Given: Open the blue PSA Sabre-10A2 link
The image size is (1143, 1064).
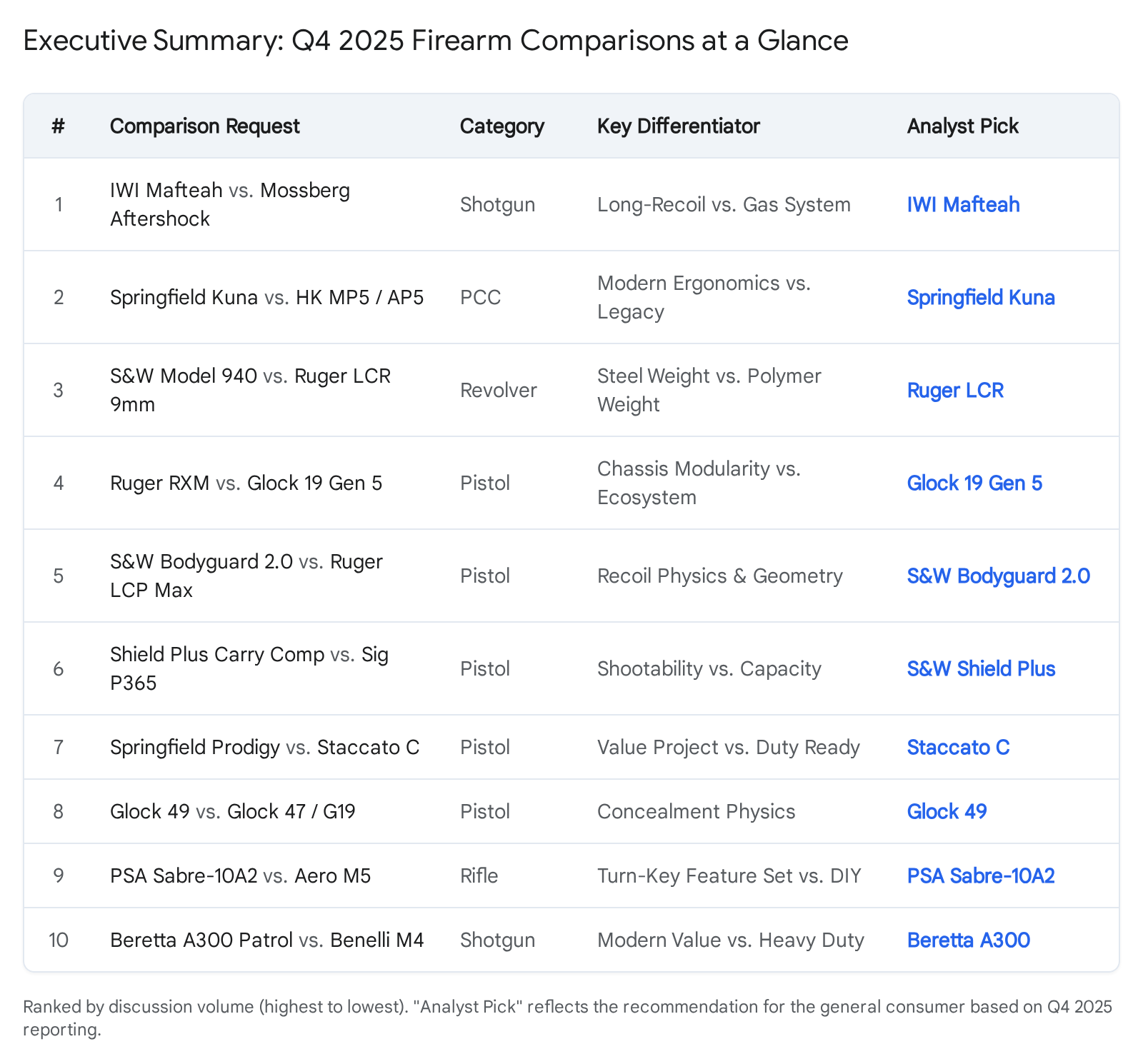Looking at the screenshot, I should pyautogui.click(x=980, y=876).
